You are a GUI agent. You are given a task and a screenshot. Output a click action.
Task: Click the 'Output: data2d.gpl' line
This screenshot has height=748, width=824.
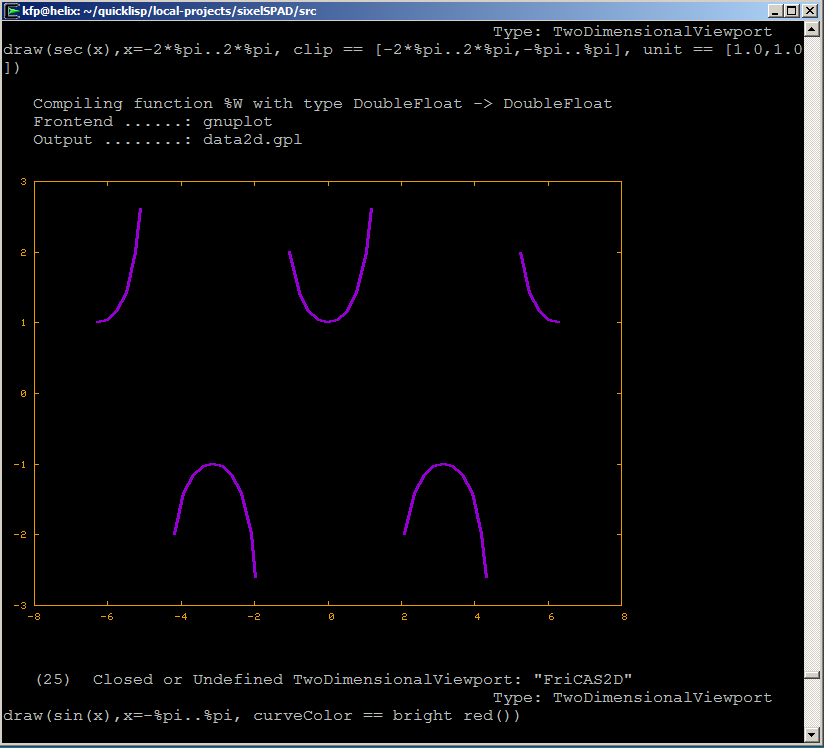167,139
